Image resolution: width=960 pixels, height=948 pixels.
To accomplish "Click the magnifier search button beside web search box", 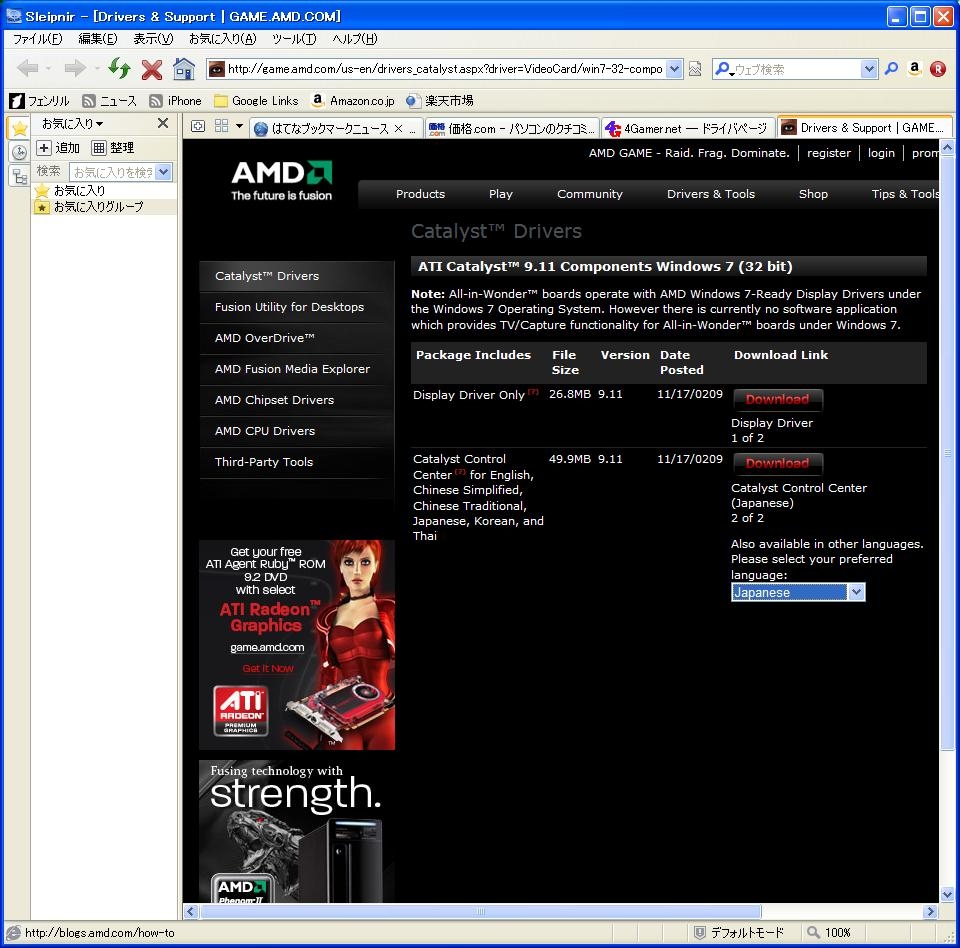I will 891,69.
